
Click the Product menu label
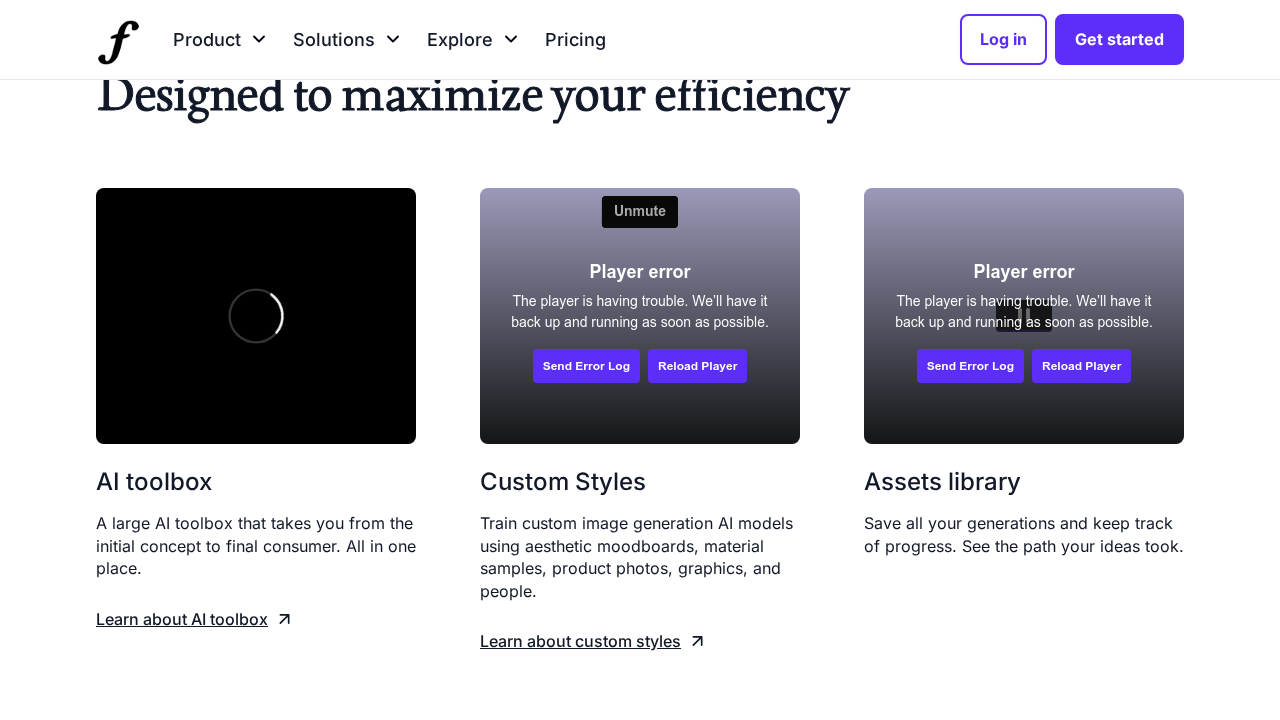coord(207,40)
